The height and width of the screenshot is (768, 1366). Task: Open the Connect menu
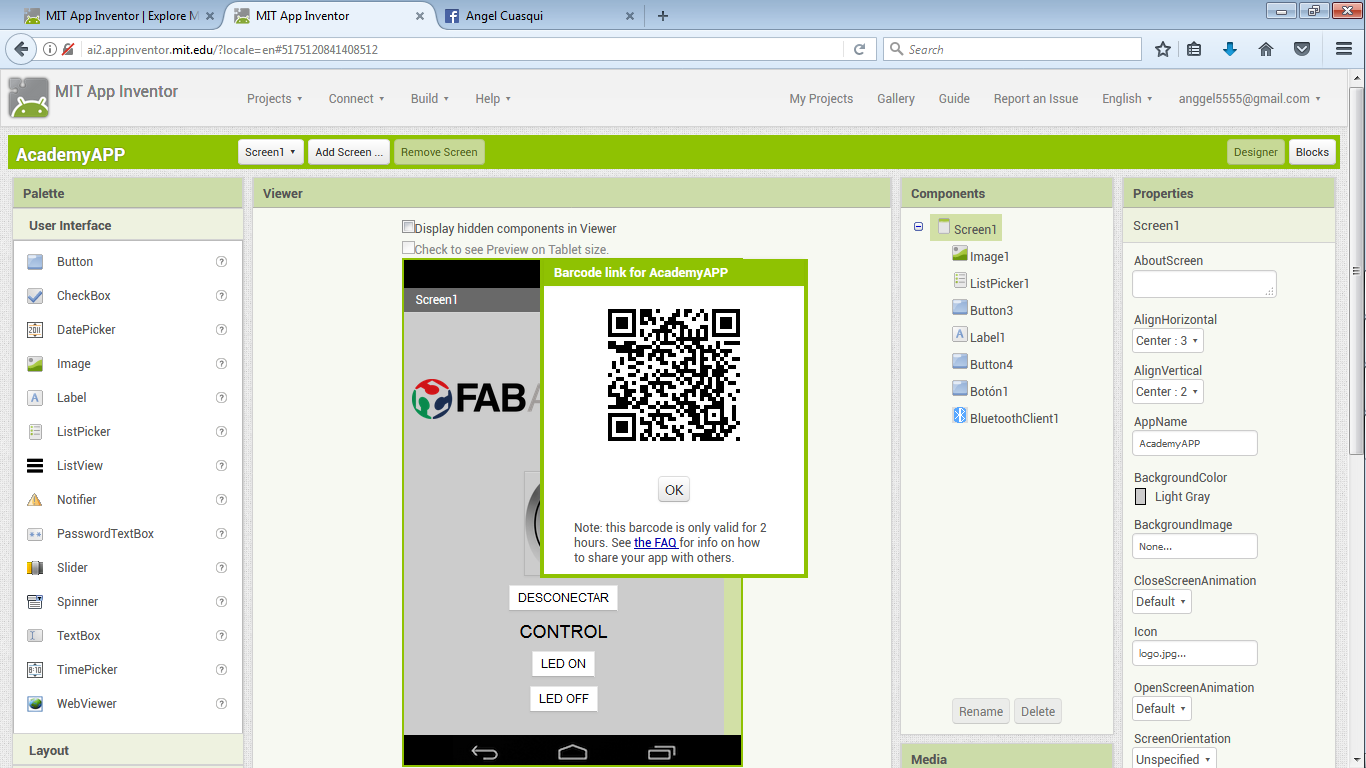pyautogui.click(x=357, y=99)
